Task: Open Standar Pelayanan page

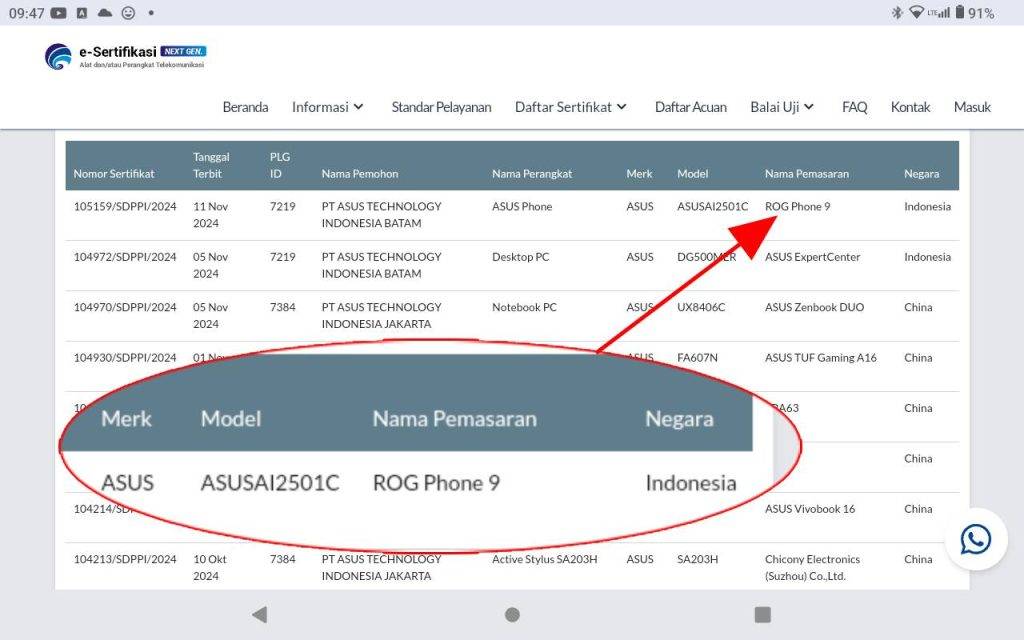Action: click(x=441, y=107)
